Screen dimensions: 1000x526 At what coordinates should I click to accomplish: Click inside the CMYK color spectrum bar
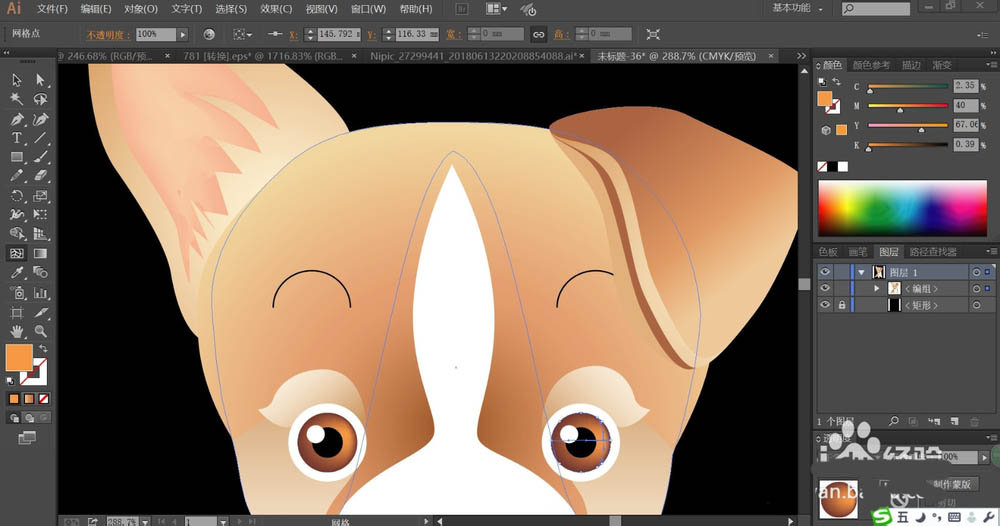coord(903,207)
